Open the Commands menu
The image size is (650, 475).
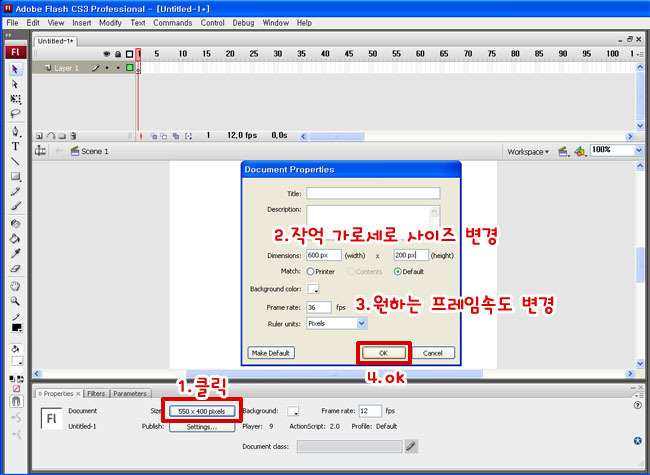pyautogui.click(x=173, y=23)
